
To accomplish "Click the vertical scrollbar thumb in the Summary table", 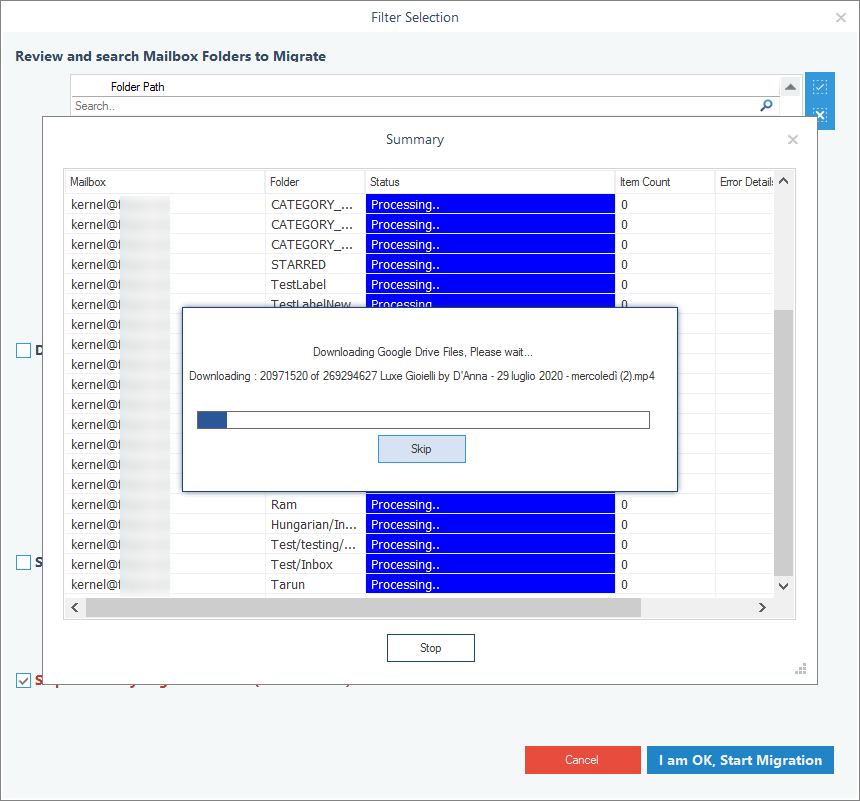I will 784,443.
